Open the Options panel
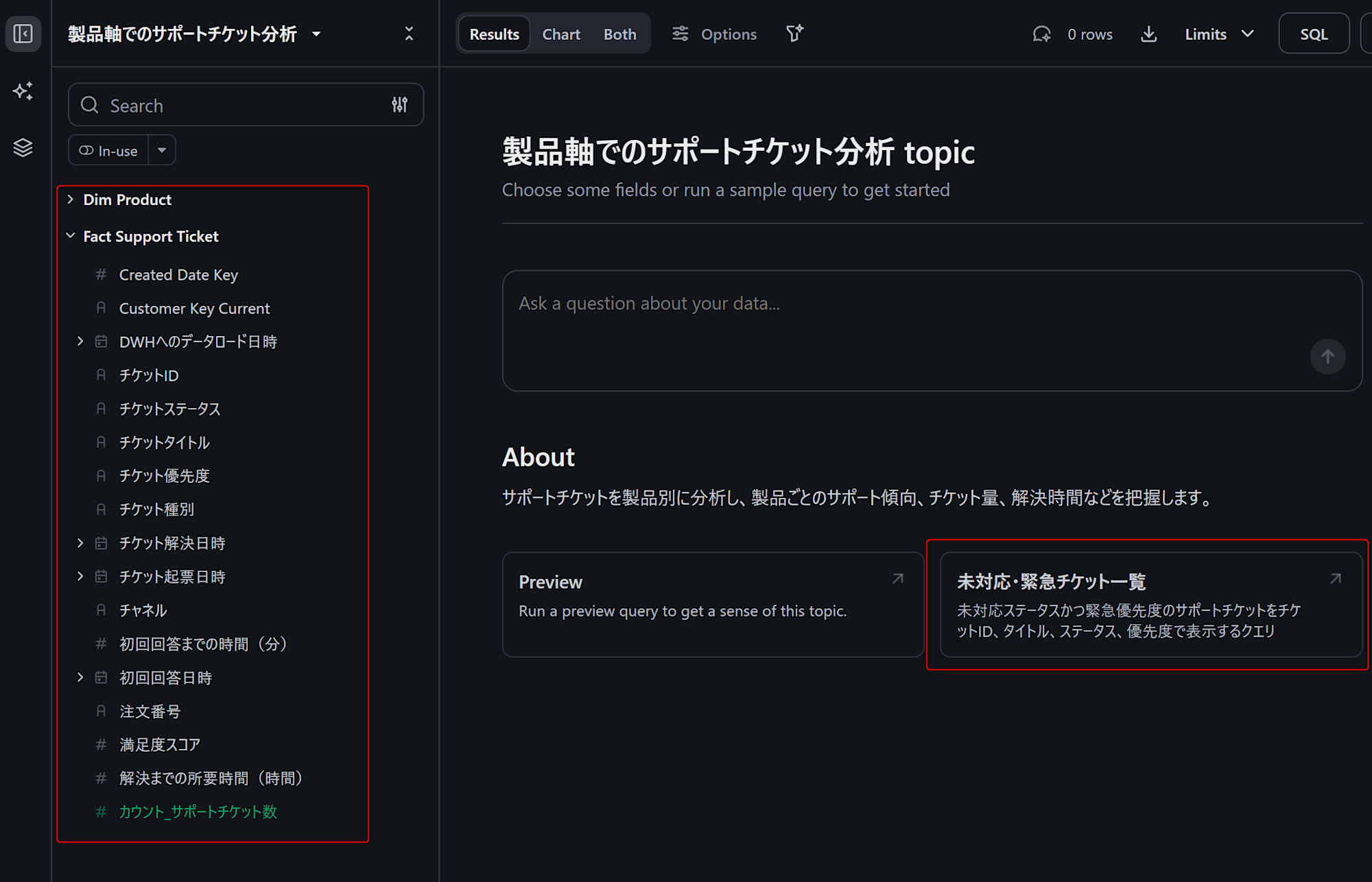Screen dimensions: 1372x882 pos(714,34)
